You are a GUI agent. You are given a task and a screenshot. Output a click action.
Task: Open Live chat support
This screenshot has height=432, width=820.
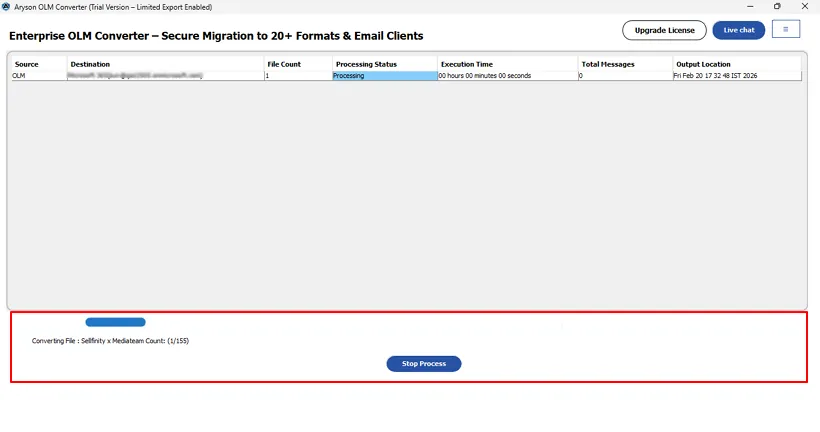click(739, 30)
